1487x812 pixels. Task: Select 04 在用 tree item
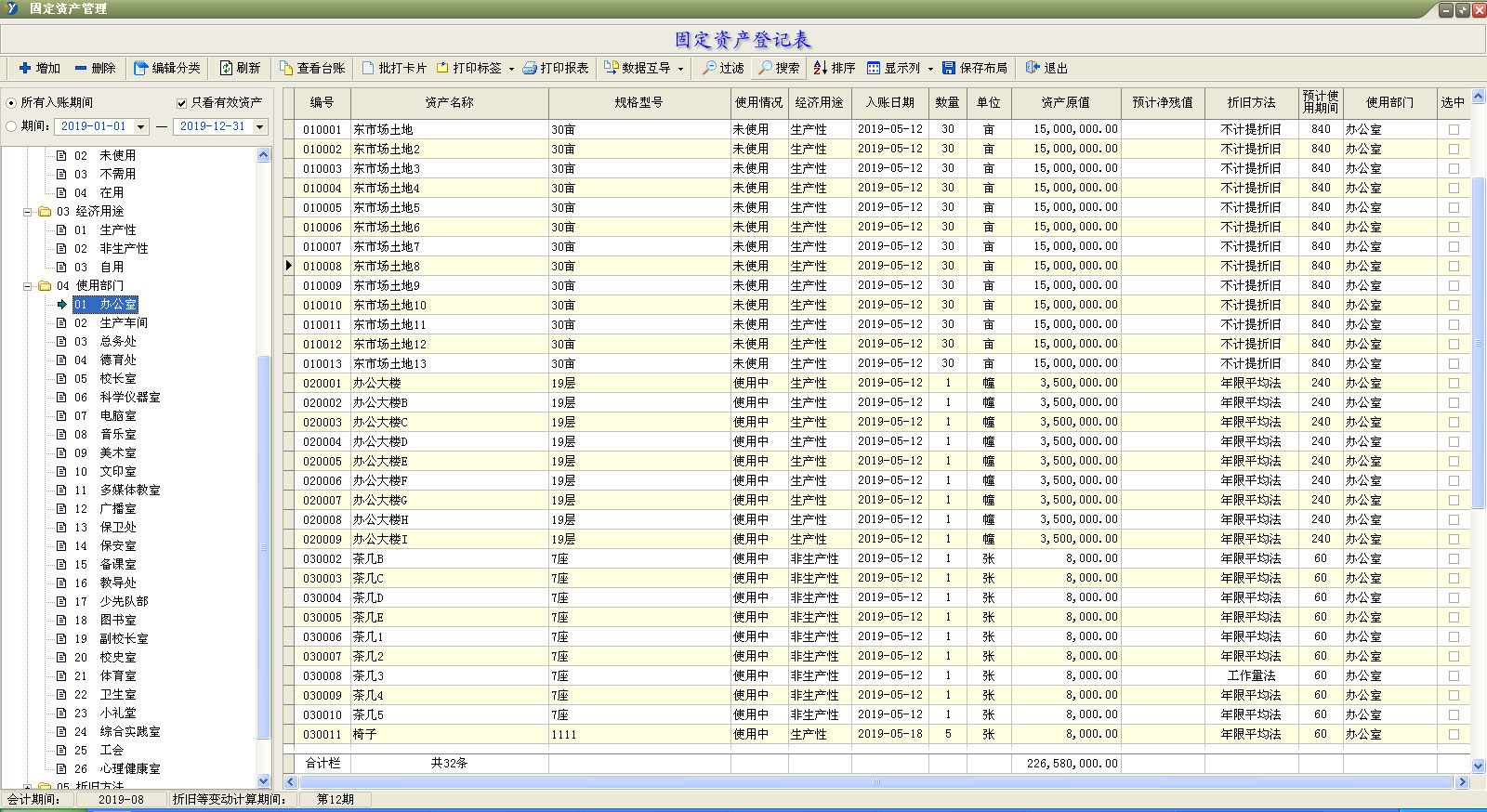click(x=99, y=192)
